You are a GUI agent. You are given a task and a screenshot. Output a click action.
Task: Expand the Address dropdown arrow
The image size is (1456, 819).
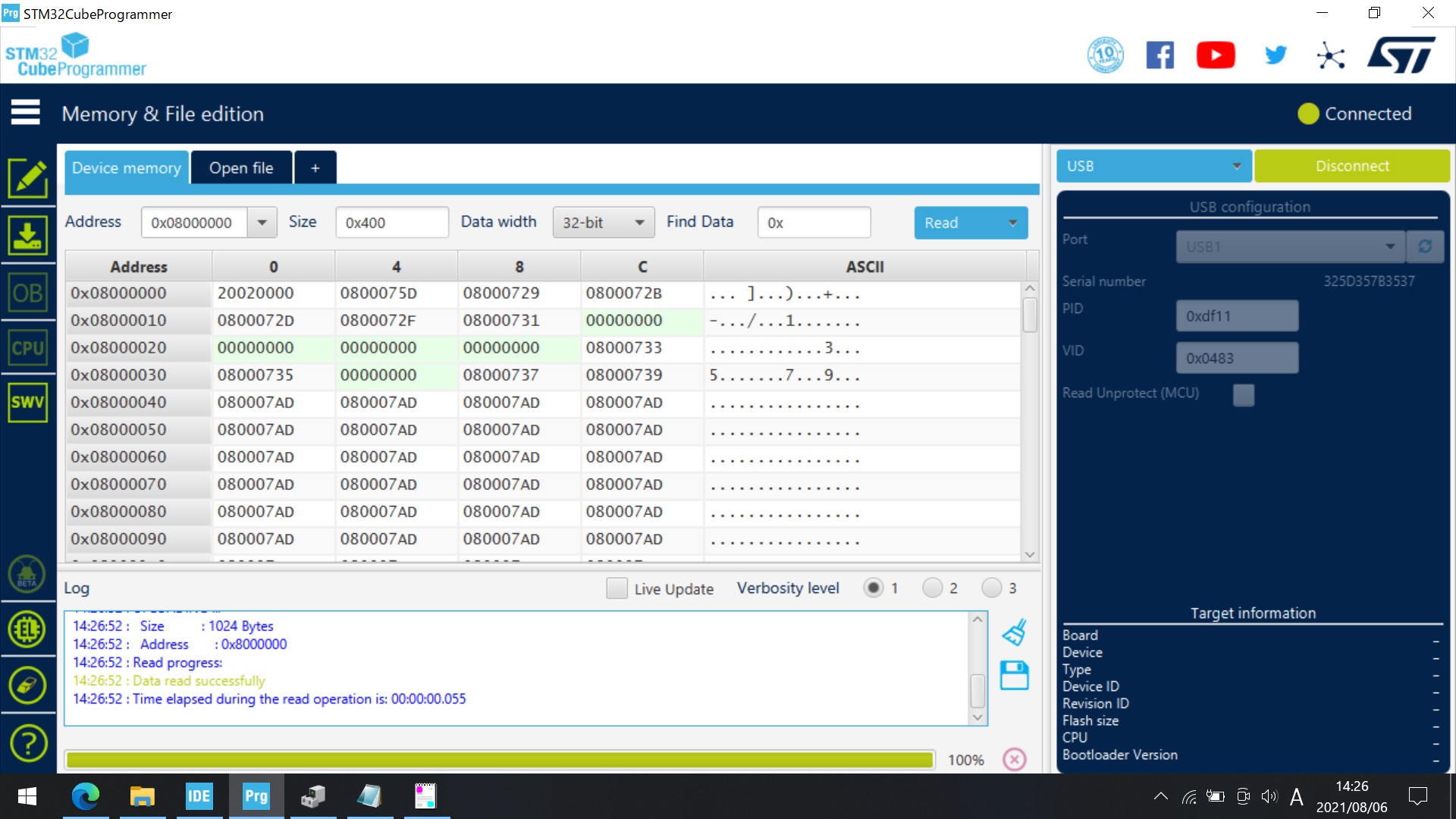coord(262,222)
